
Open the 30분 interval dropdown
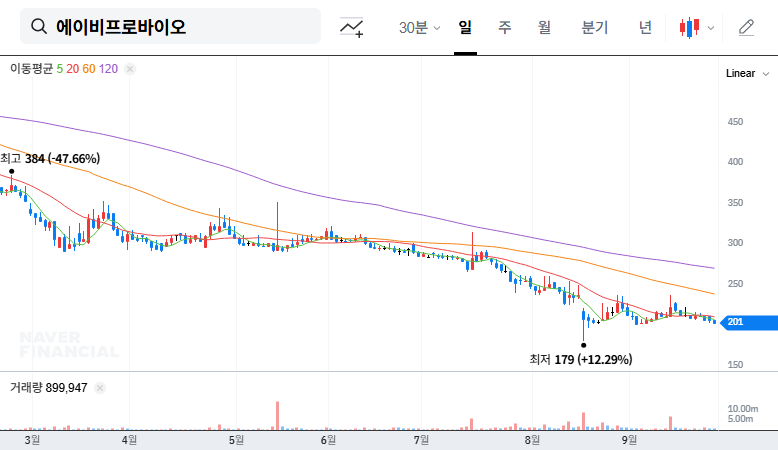tap(419, 27)
